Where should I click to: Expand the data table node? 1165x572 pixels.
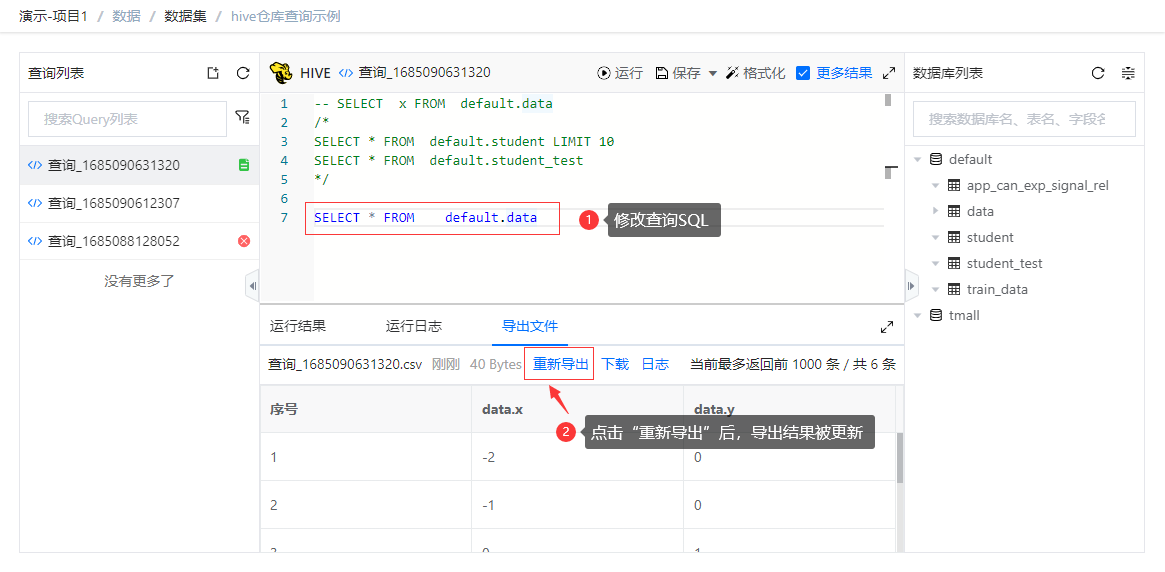(935, 211)
